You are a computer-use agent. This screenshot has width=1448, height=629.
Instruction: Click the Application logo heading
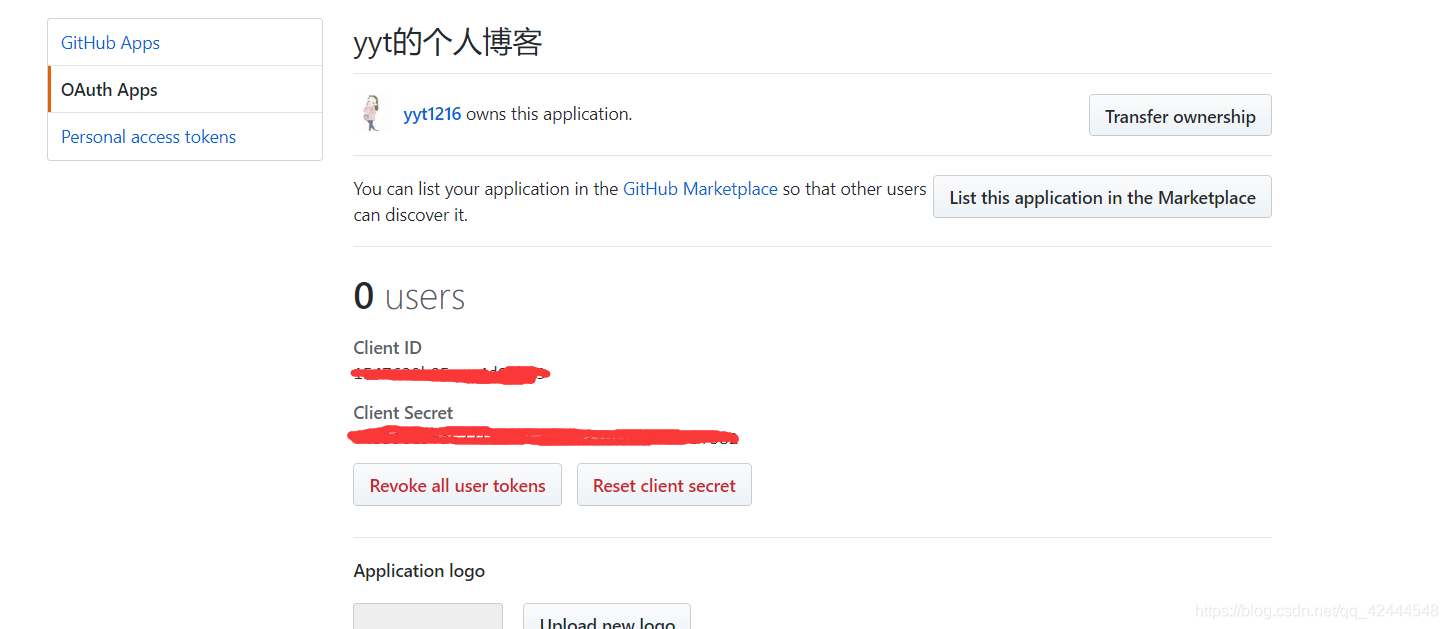tap(419, 571)
